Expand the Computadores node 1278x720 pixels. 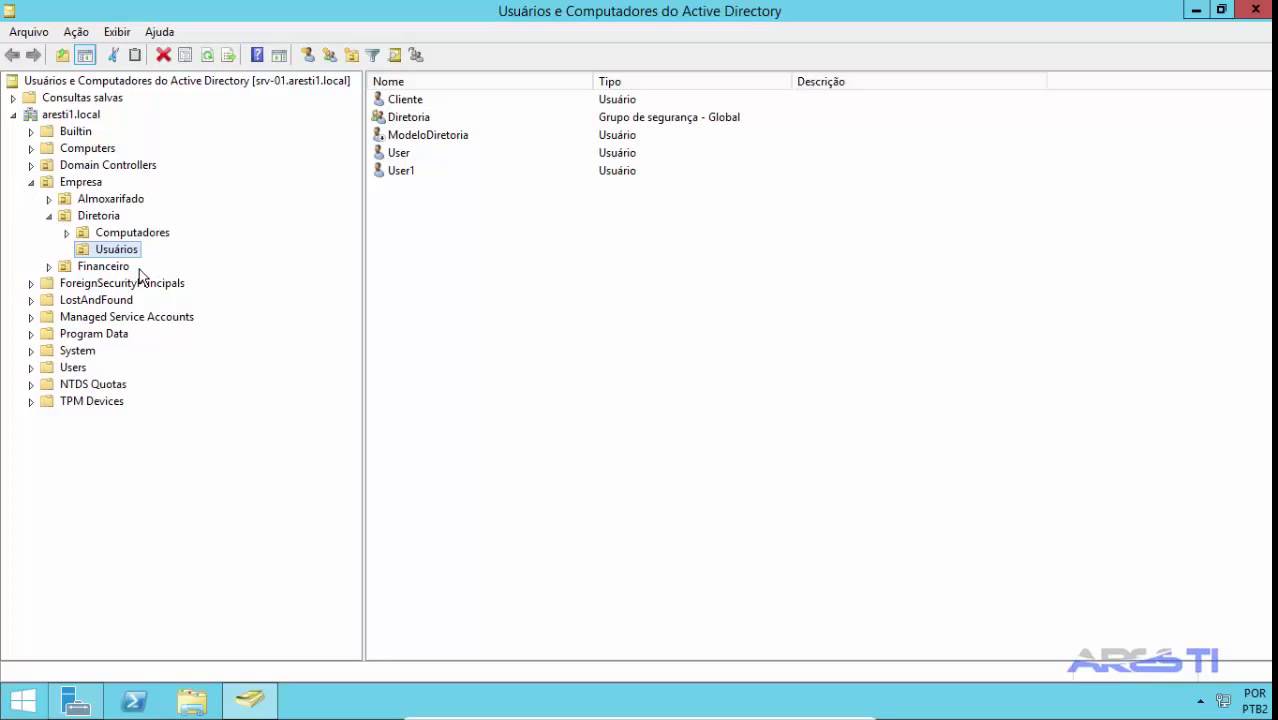[67, 233]
